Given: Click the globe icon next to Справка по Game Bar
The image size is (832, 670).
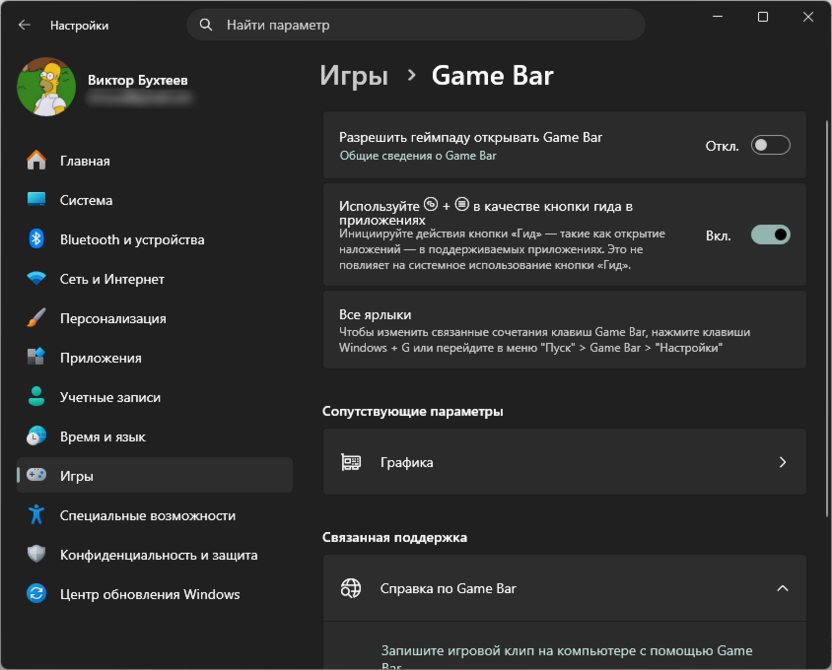Looking at the screenshot, I should click(350, 588).
